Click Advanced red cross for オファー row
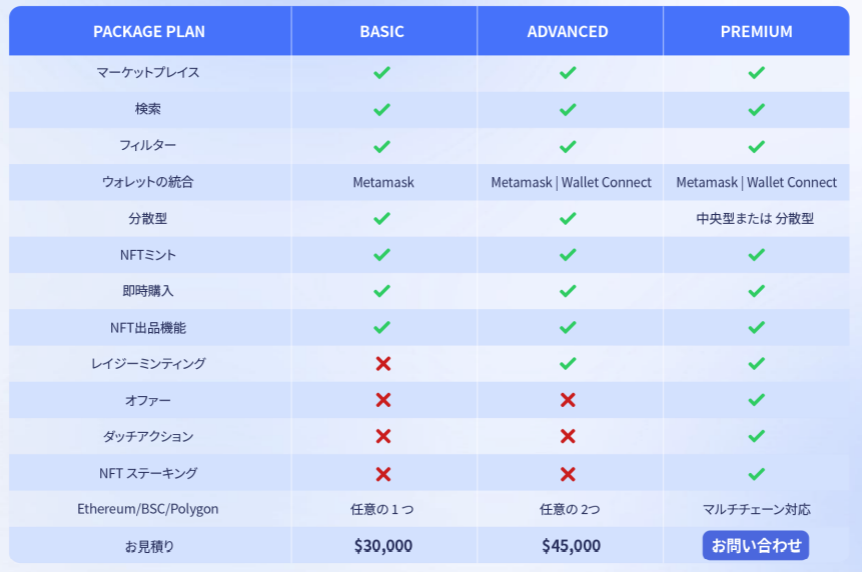Image resolution: width=862 pixels, height=572 pixels. pos(568,400)
